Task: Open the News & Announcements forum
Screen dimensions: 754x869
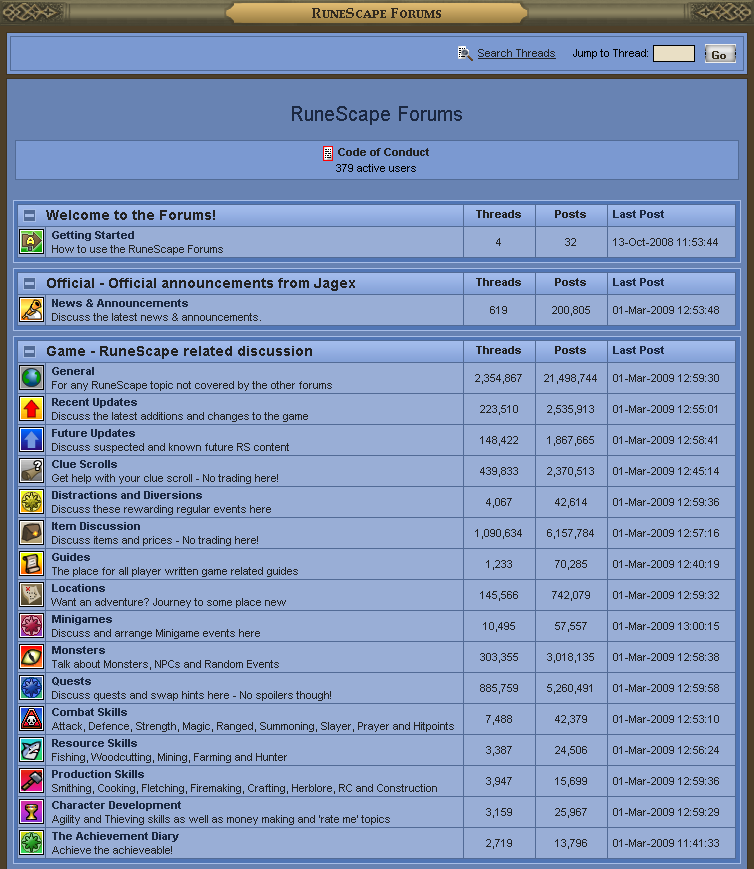Action: [120, 303]
